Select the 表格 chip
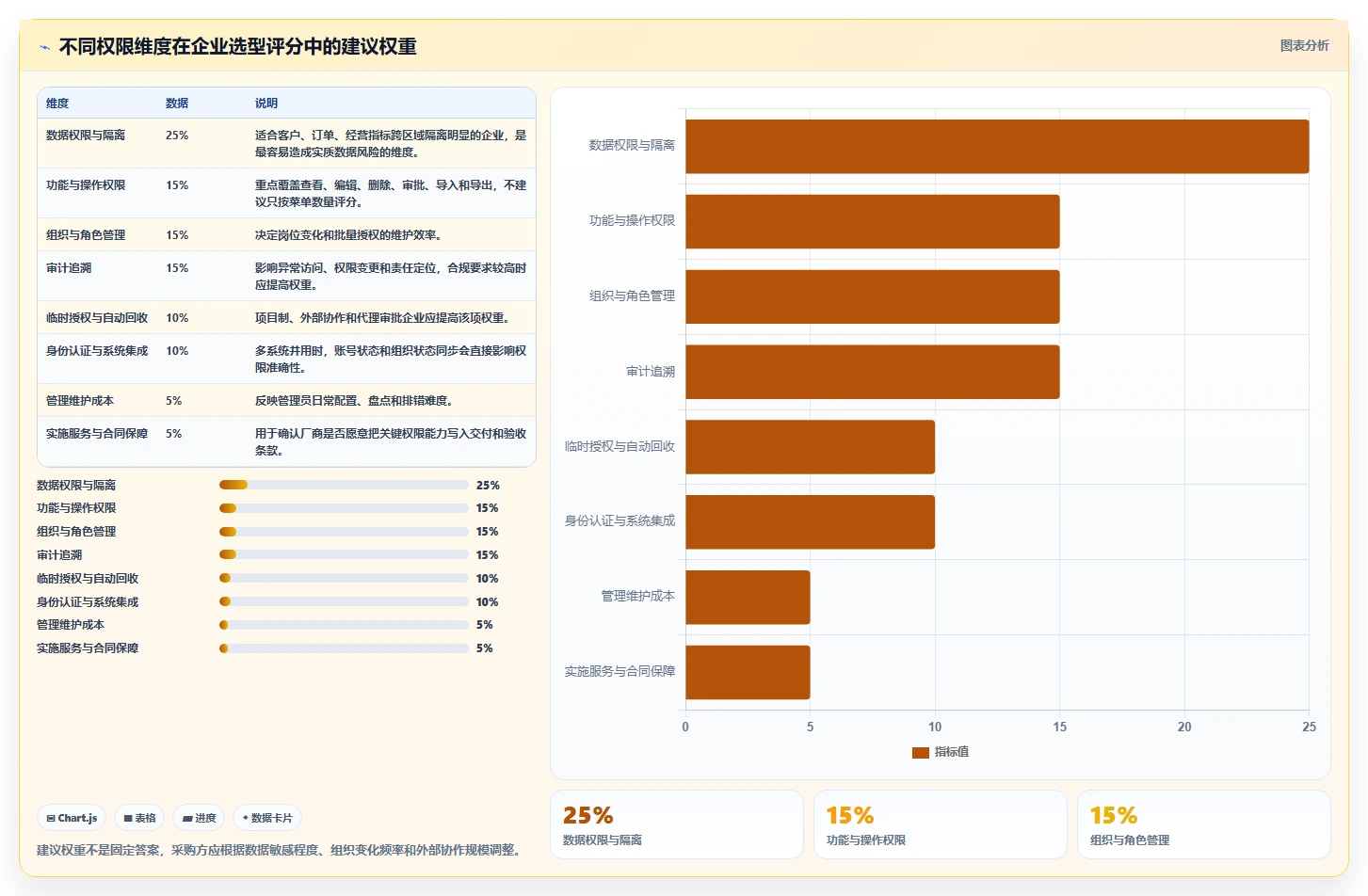The width and height of the screenshot is (1368, 896). tap(139, 818)
